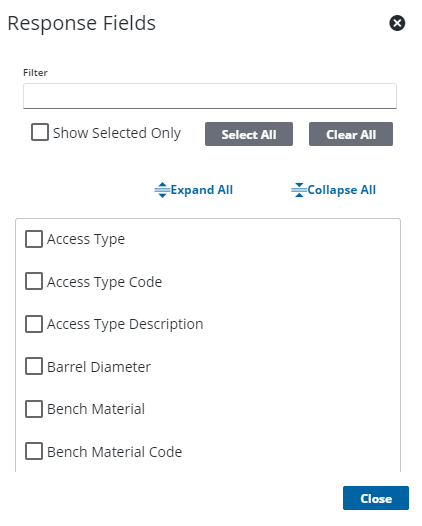Tick the Access Type checkbox
This screenshot has height=526, width=422.
point(34,239)
